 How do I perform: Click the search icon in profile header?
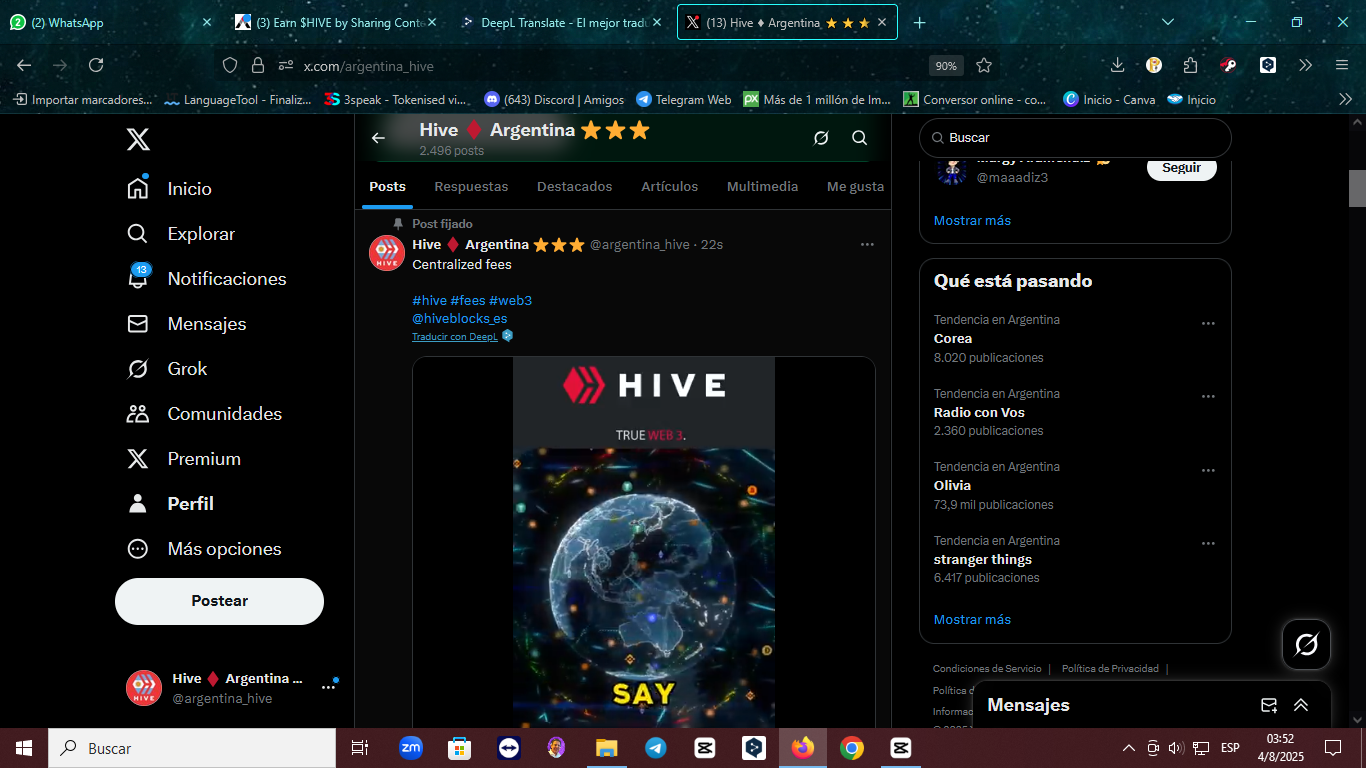pos(859,138)
